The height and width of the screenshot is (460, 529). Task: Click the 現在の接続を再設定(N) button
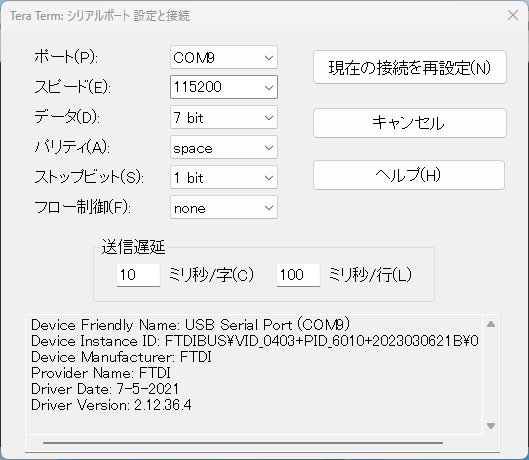tap(410, 67)
